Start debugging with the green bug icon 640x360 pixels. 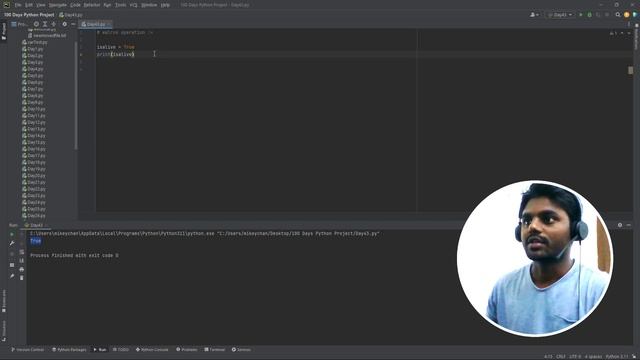click(589, 15)
